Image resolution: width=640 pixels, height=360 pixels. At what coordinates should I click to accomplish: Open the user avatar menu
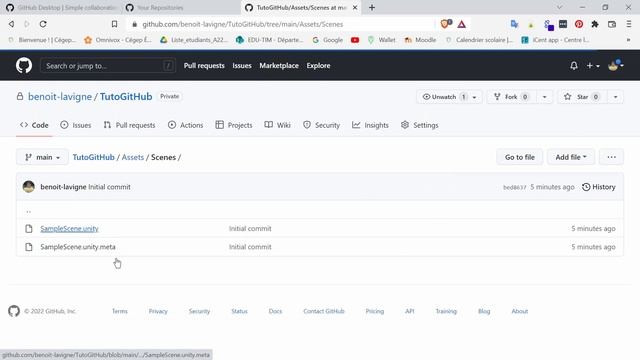(616, 65)
